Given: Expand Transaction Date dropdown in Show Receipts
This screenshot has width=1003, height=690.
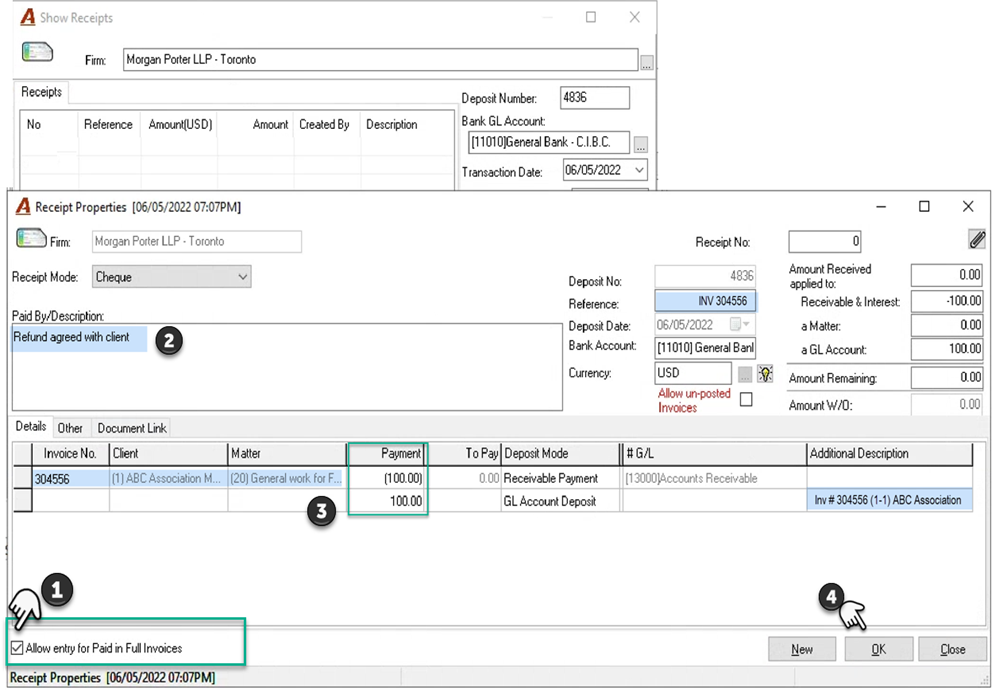Looking at the screenshot, I should point(638,170).
